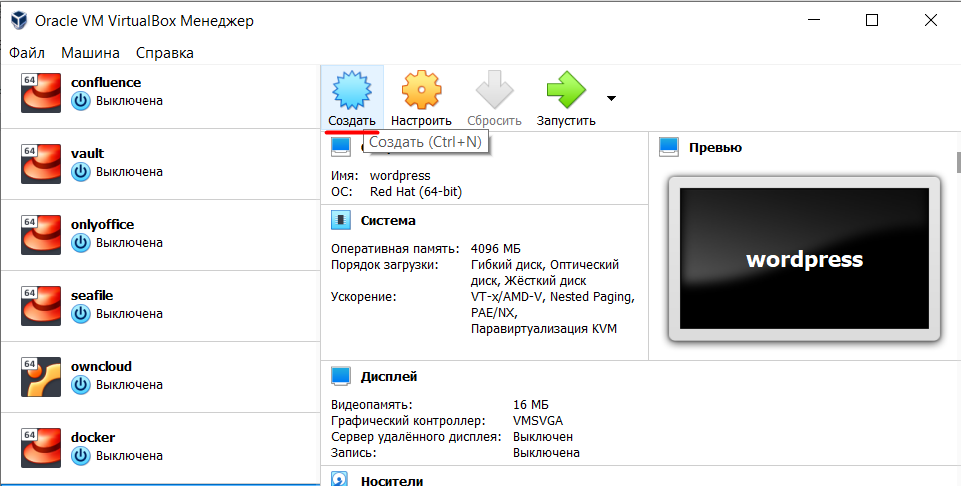
Task: Click the memory value 4096 МБ
Action: (496, 249)
